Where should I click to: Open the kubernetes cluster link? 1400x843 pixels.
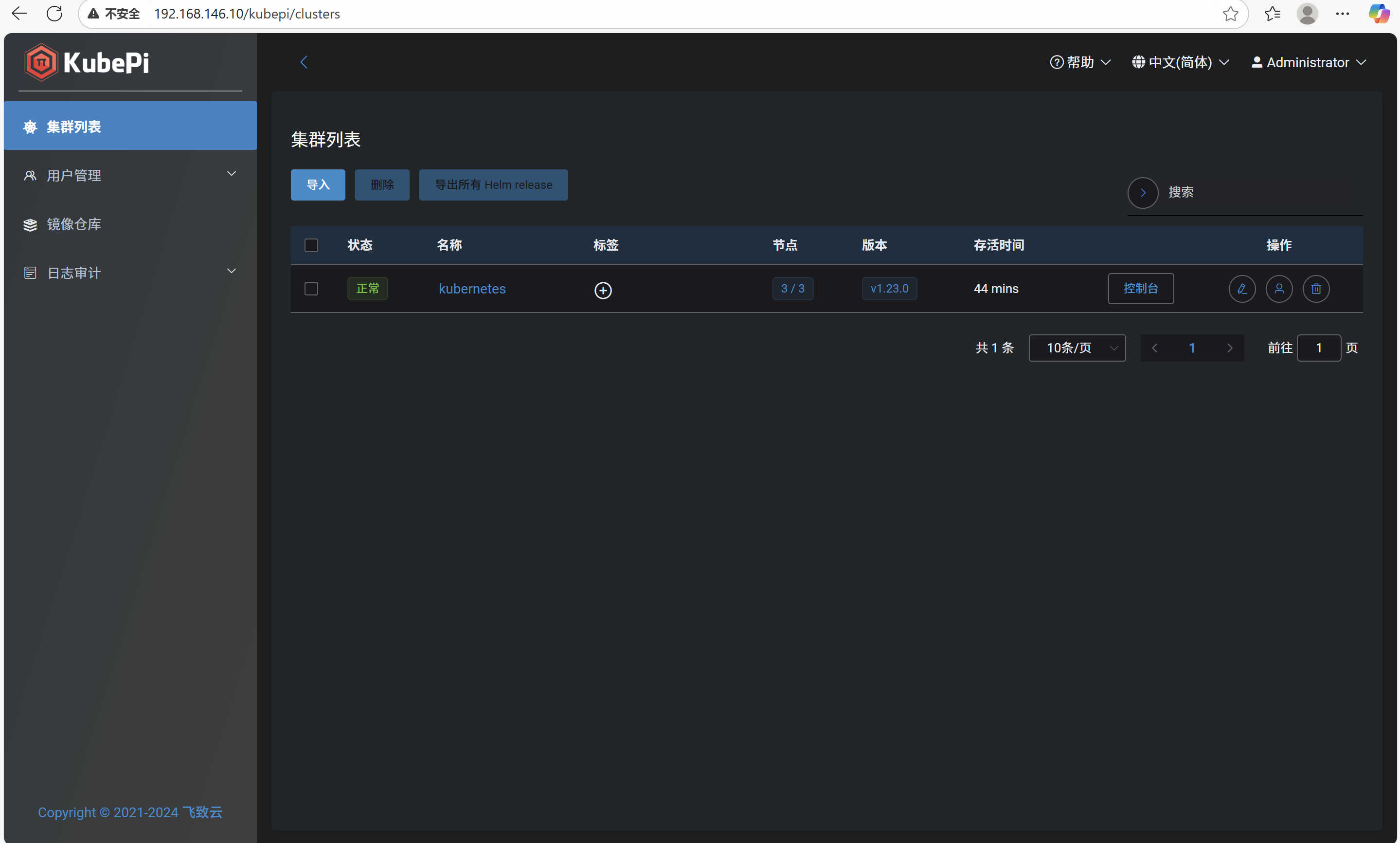(472, 289)
